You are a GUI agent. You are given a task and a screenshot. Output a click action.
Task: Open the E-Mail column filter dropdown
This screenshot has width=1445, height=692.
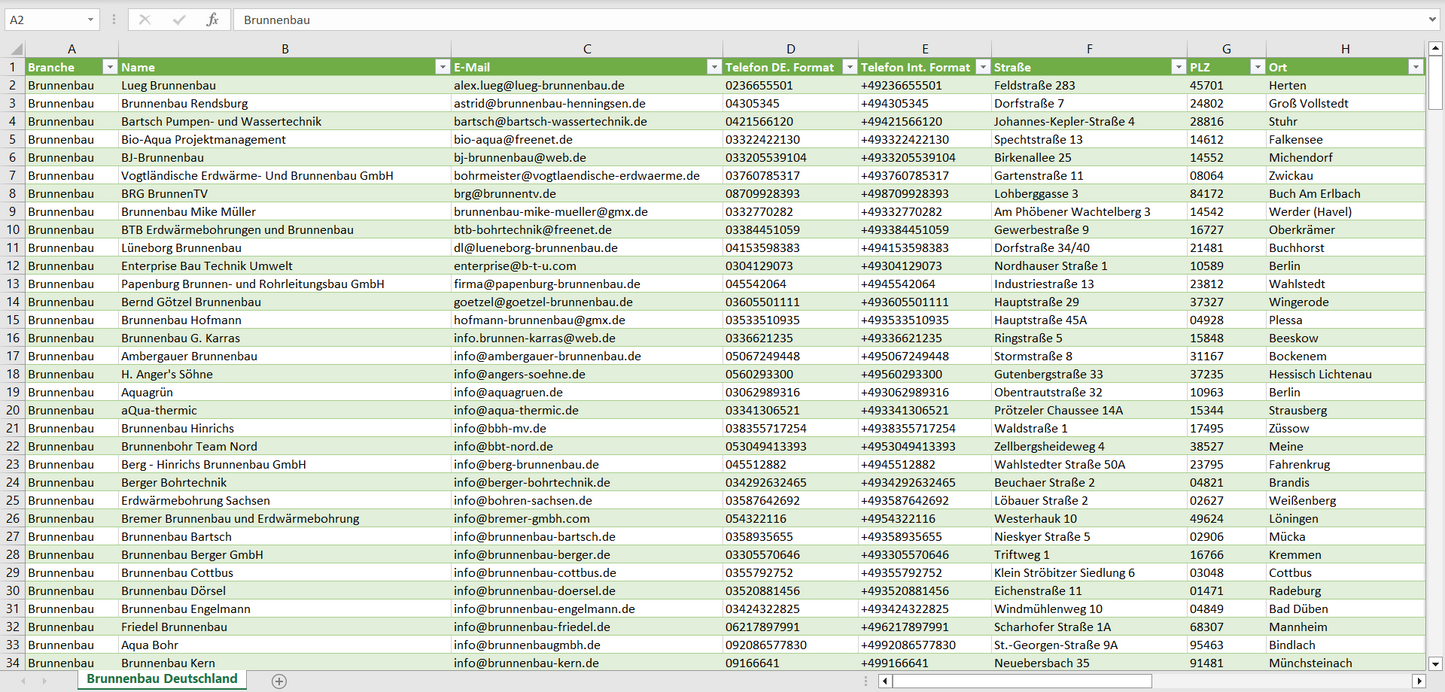pyautogui.click(x=714, y=67)
